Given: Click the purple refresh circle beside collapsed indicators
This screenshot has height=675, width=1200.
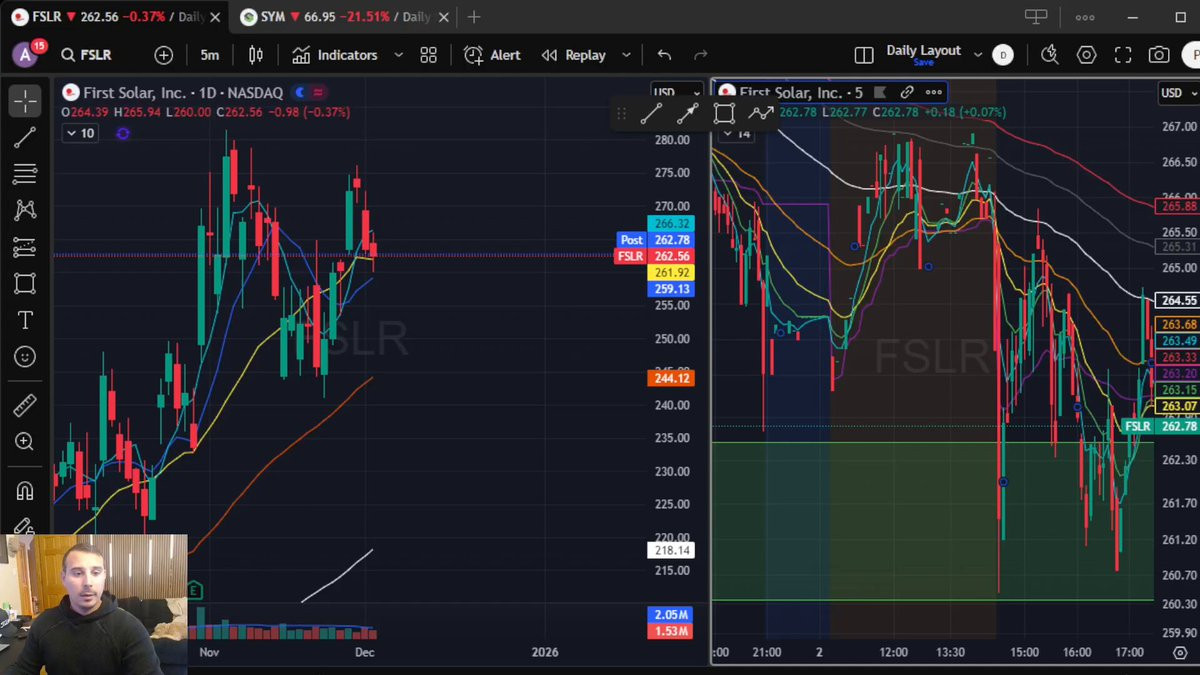Looking at the screenshot, I should 123,133.
